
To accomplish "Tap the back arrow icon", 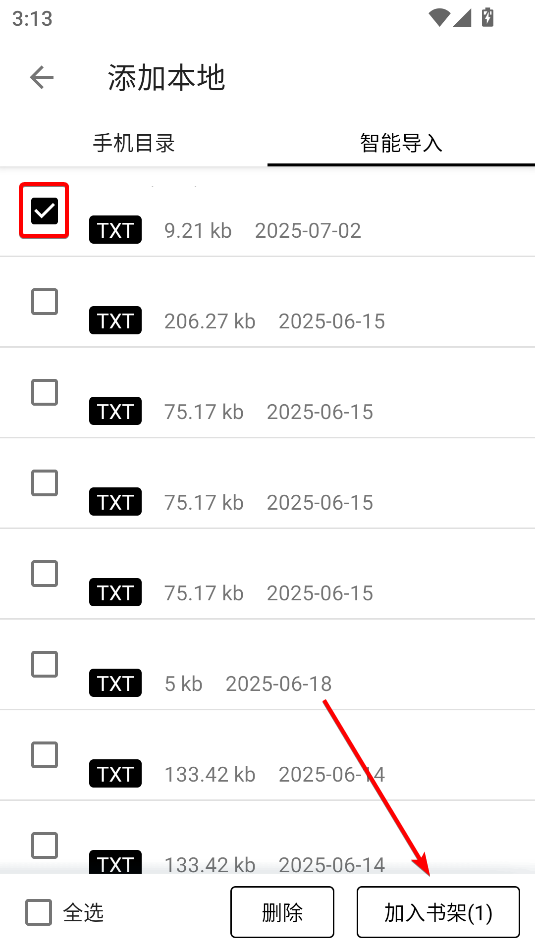I will tap(42, 78).
